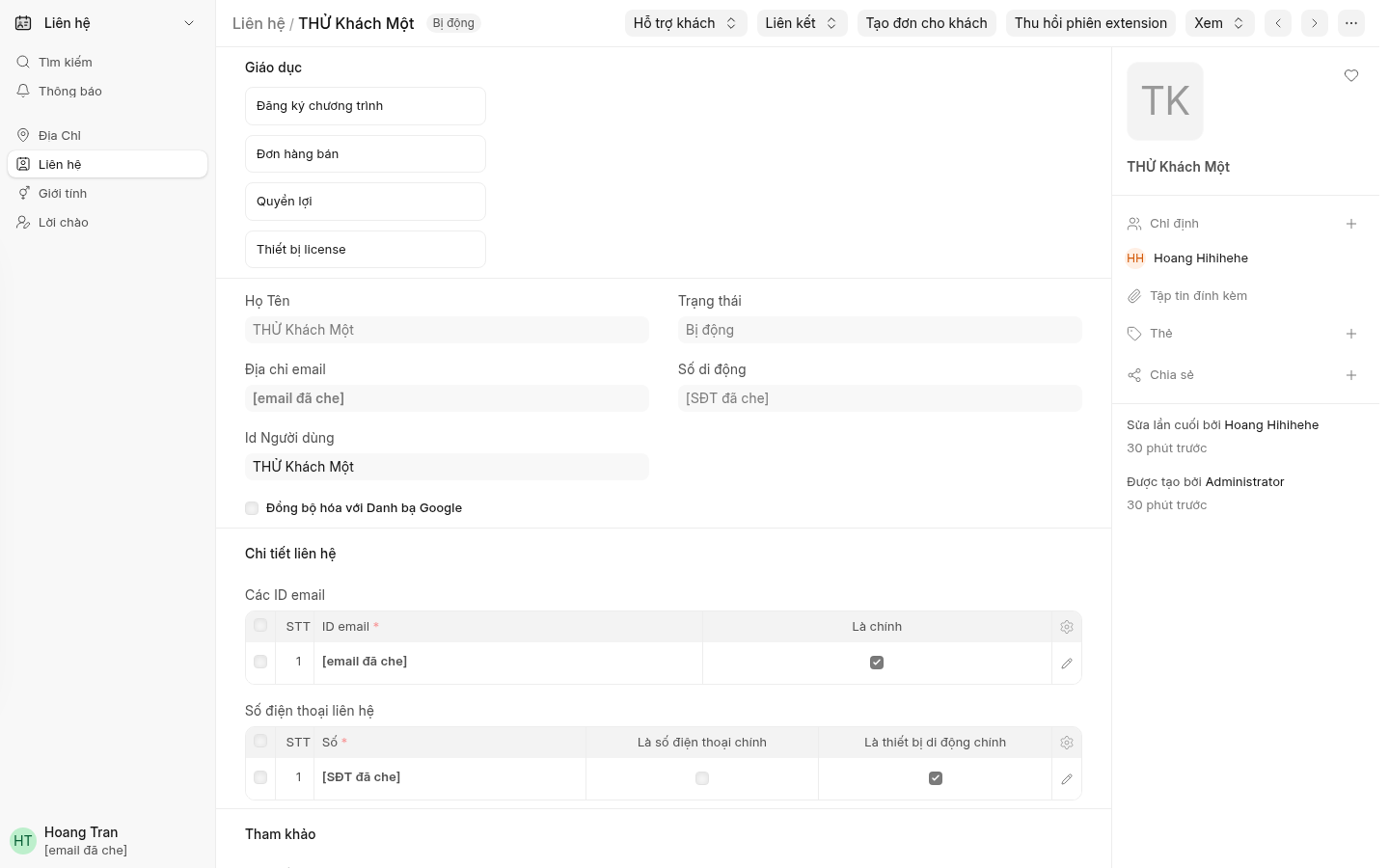Viewport: 1389px width, 868px height.
Task: Add a share with the Chia sẻ plus icon
Action: point(1351,375)
